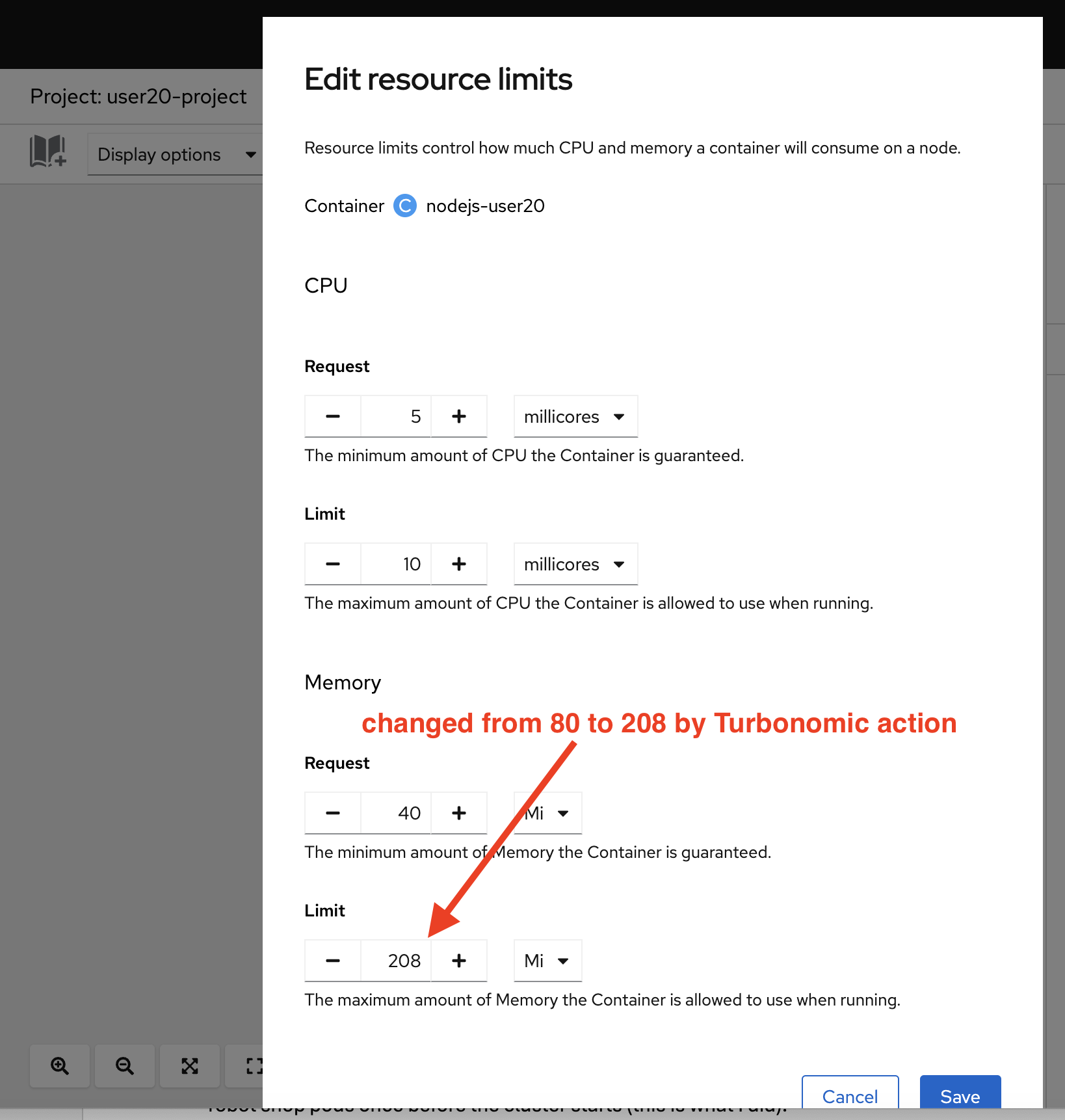1065x1120 pixels.
Task: Increase the Memory Limit value
Action: pyautogui.click(x=459, y=961)
